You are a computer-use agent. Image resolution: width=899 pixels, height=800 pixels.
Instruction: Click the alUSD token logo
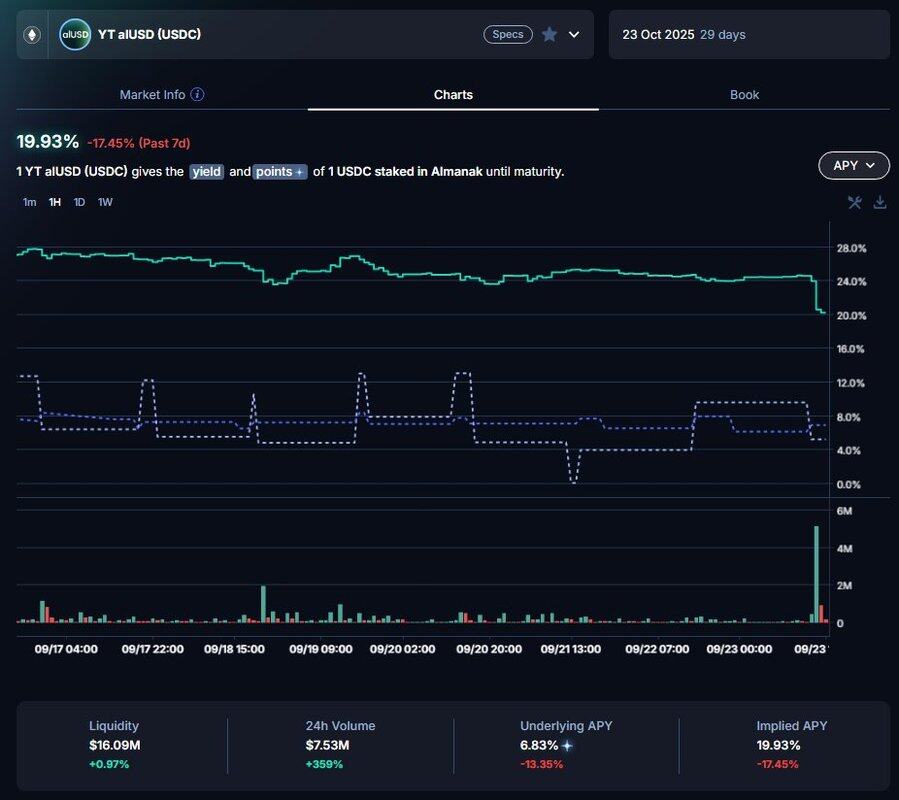(x=75, y=35)
